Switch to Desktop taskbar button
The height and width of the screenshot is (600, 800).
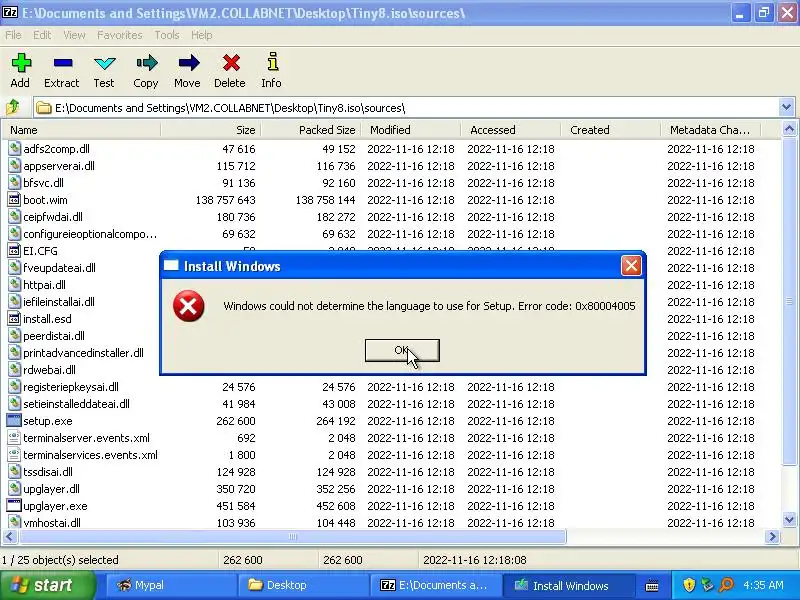coord(303,585)
